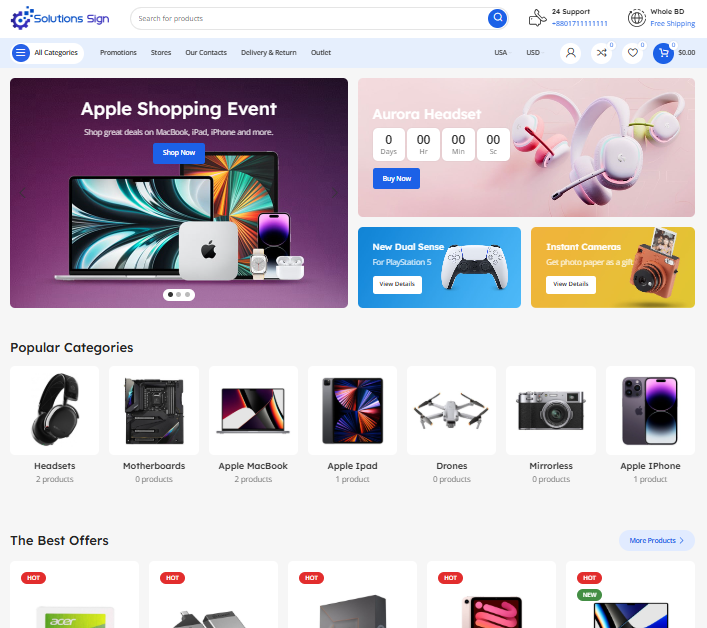Click Buy Now on Aurora Headset
Image resolution: width=707 pixels, height=628 pixels.
pos(396,179)
